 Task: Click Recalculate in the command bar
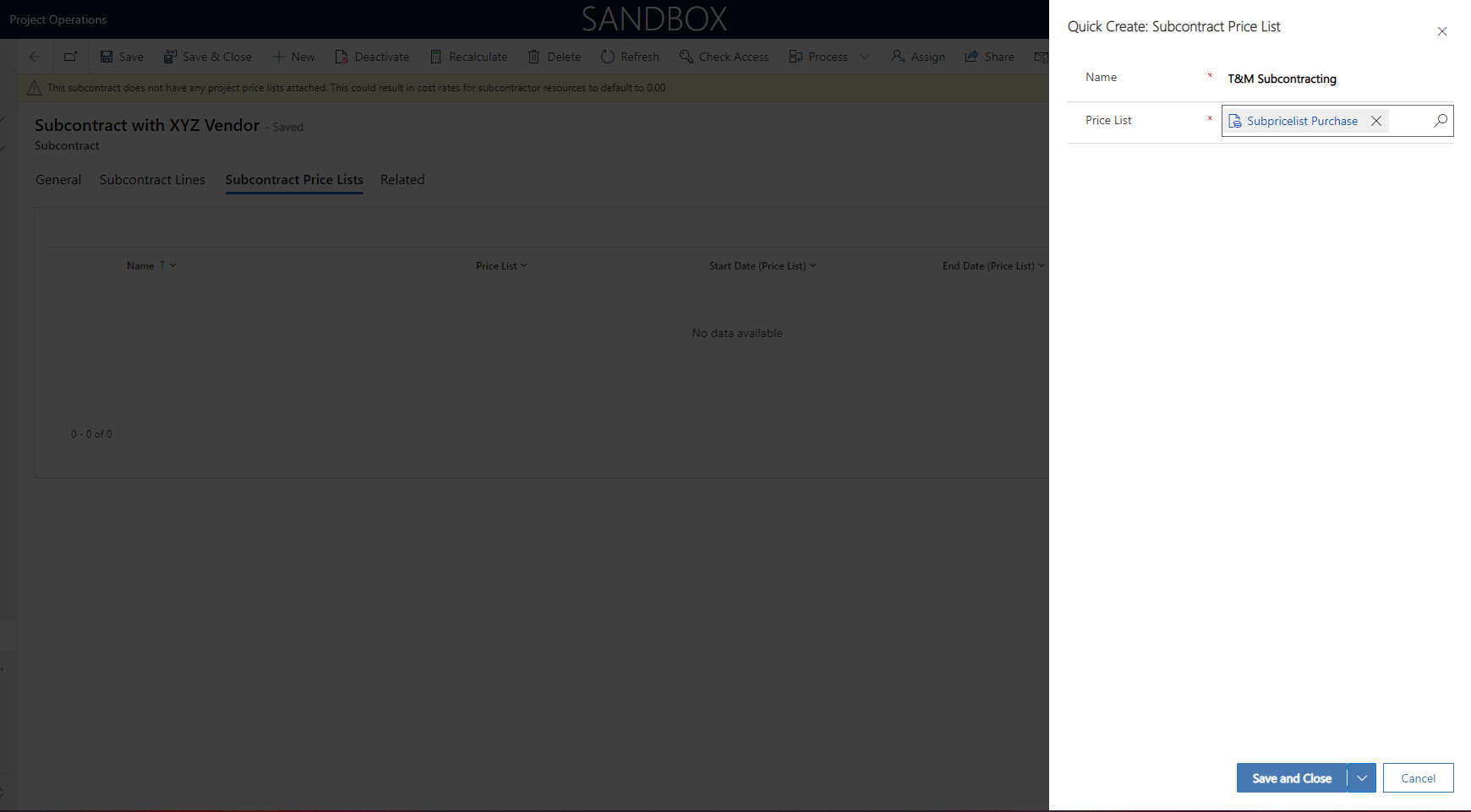click(469, 57)
